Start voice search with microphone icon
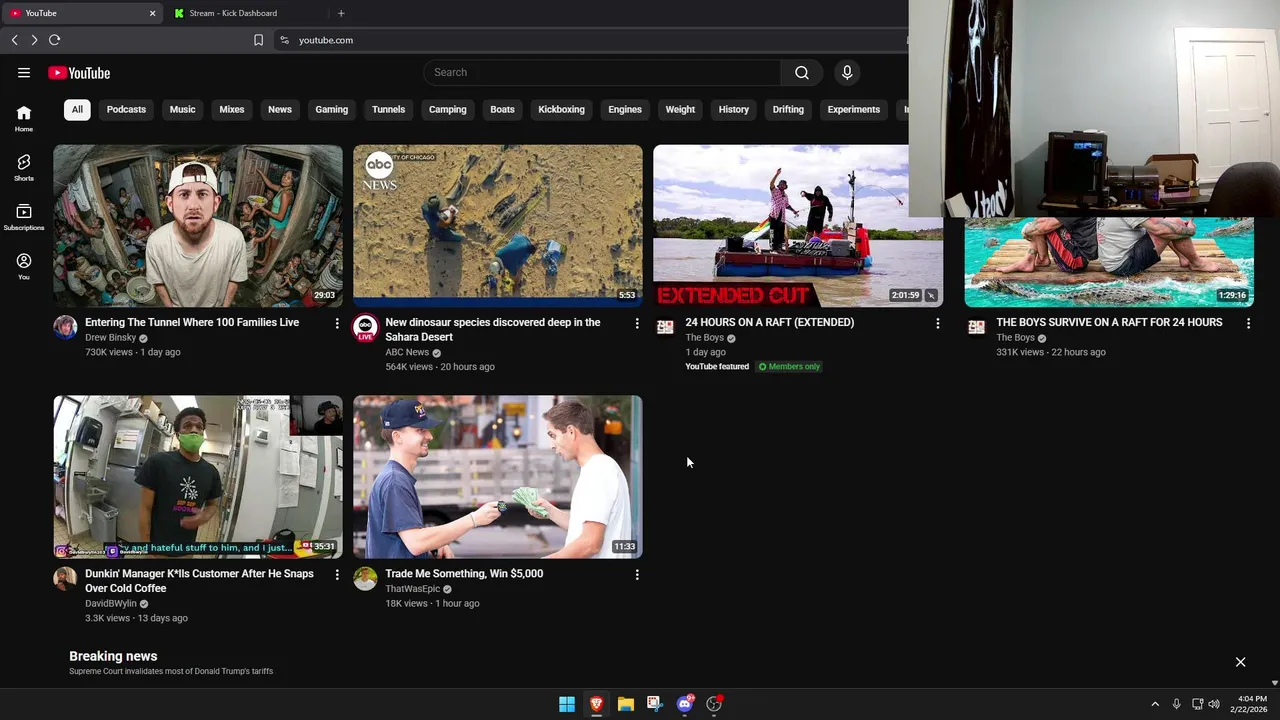The image size is (1280, 720). pos(847,72)
